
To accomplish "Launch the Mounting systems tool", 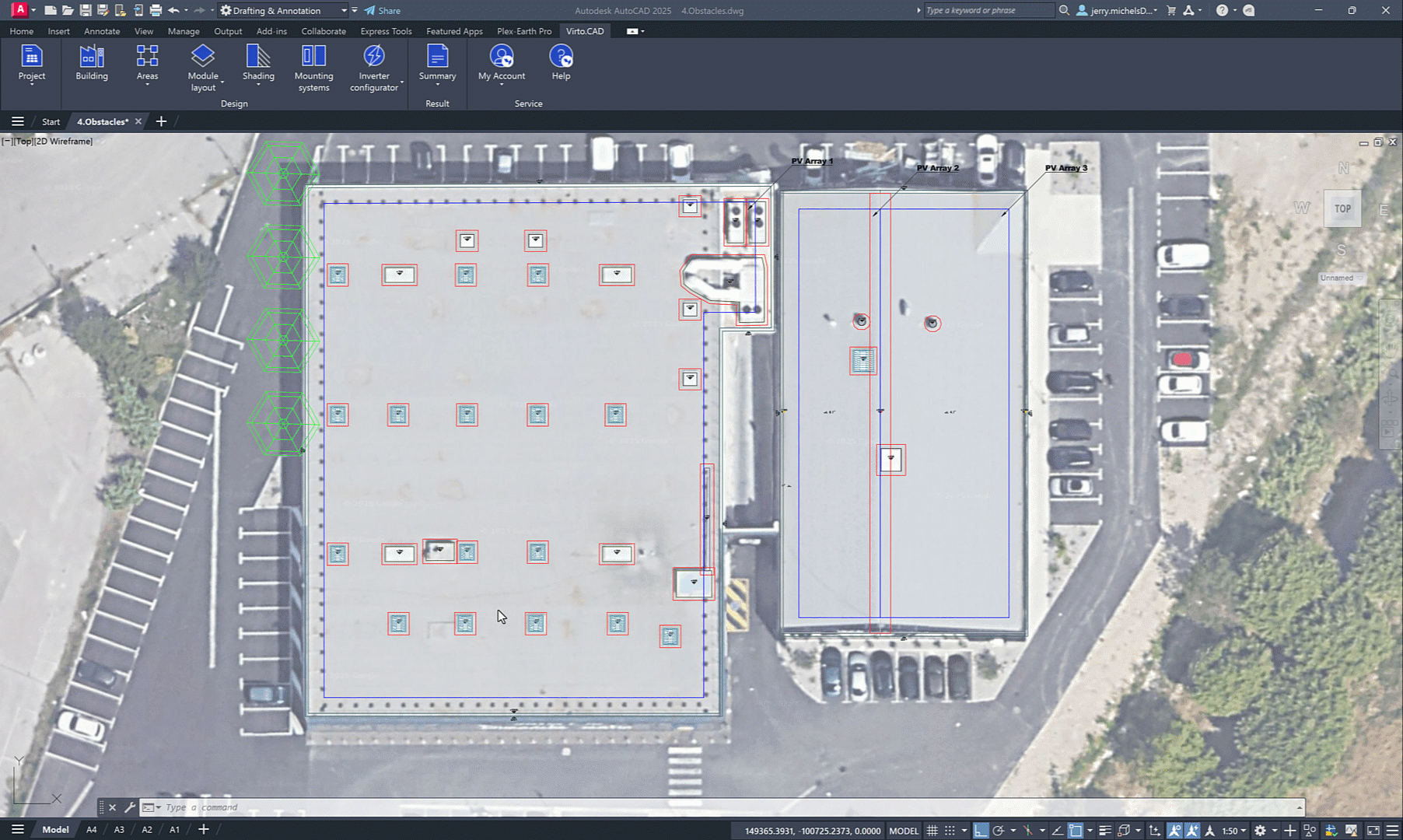I will tap(314, 68).
